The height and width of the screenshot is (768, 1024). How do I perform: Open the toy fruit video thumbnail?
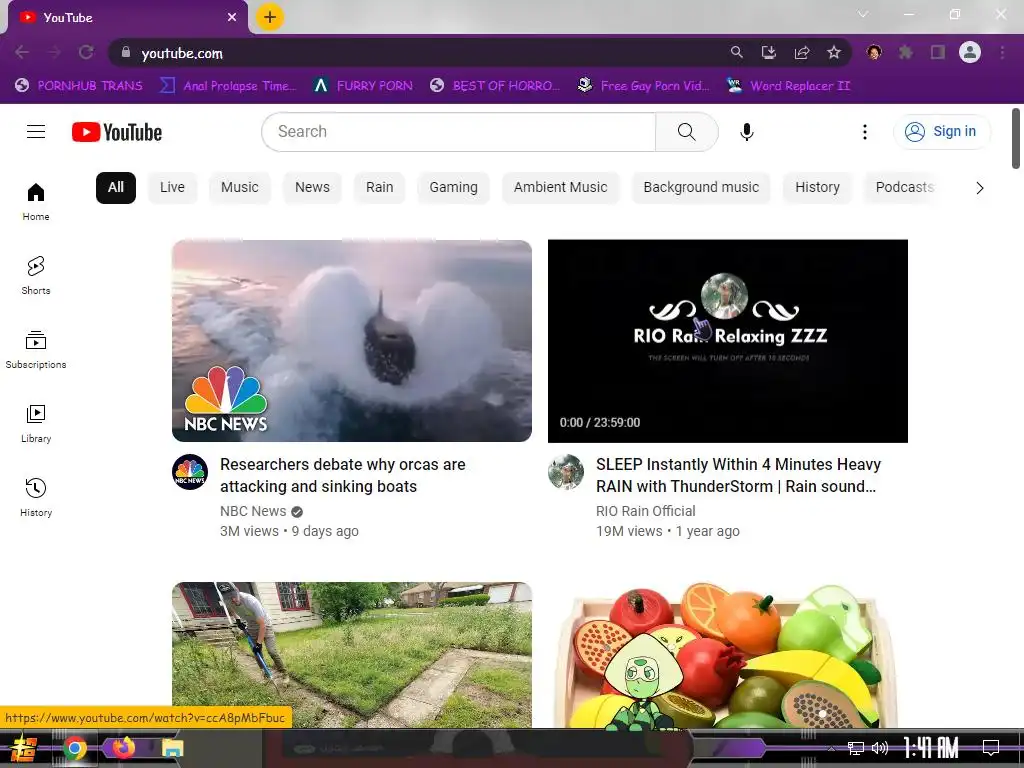click(x=728, y=654)
